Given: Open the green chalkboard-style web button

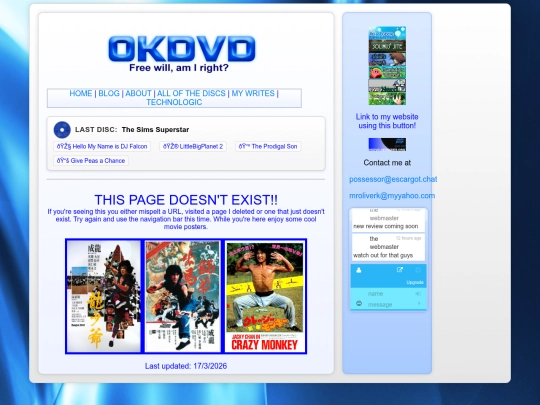Looking at the screenshot, I should [x=387, y=46].
